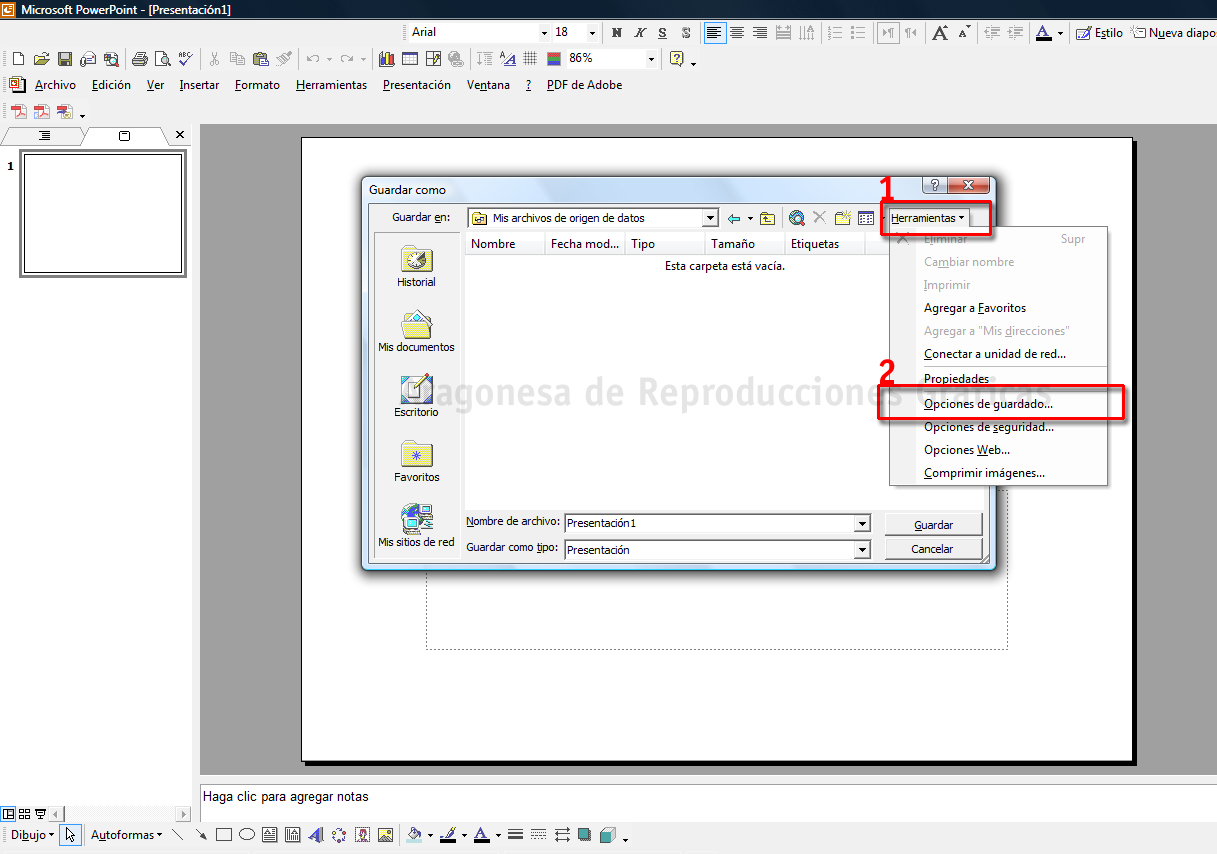
Task: Open the zoom 86% dropdown
Action: pos(651,59)
